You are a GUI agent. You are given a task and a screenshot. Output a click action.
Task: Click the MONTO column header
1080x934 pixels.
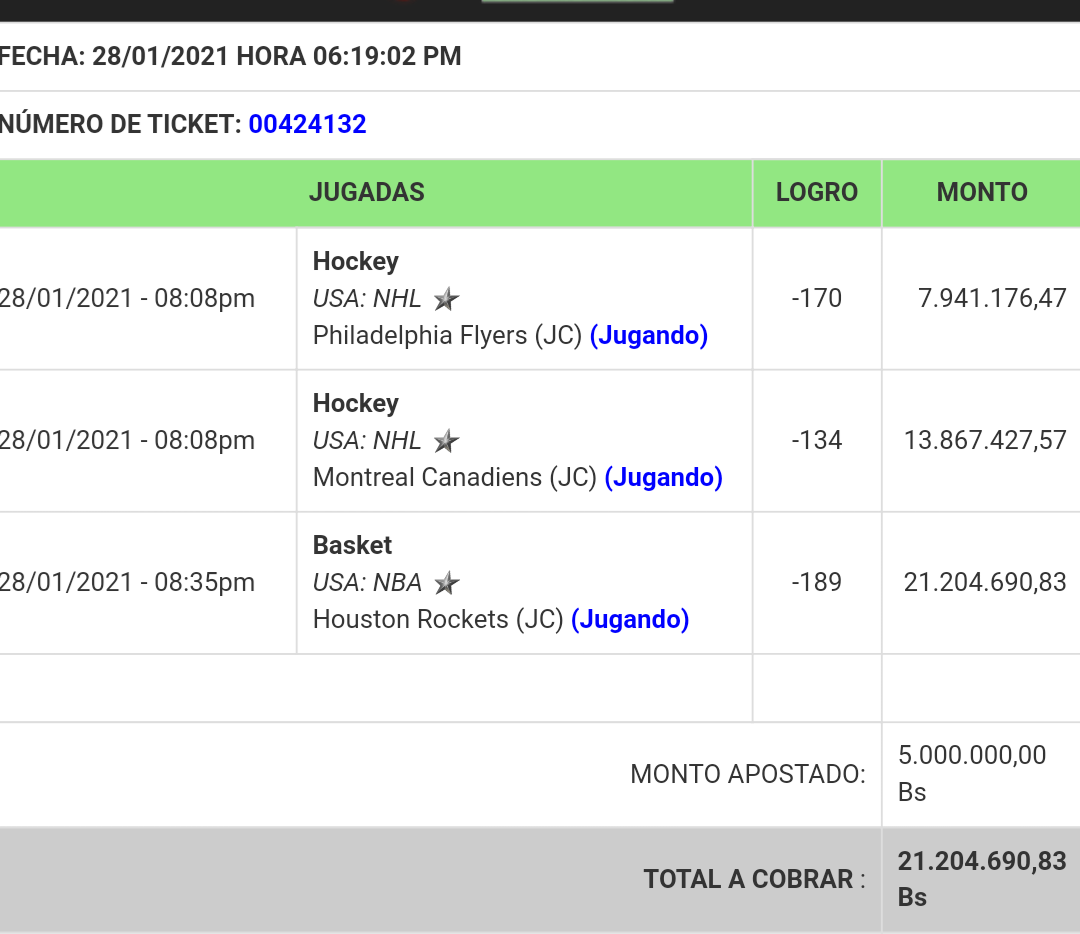982,192
